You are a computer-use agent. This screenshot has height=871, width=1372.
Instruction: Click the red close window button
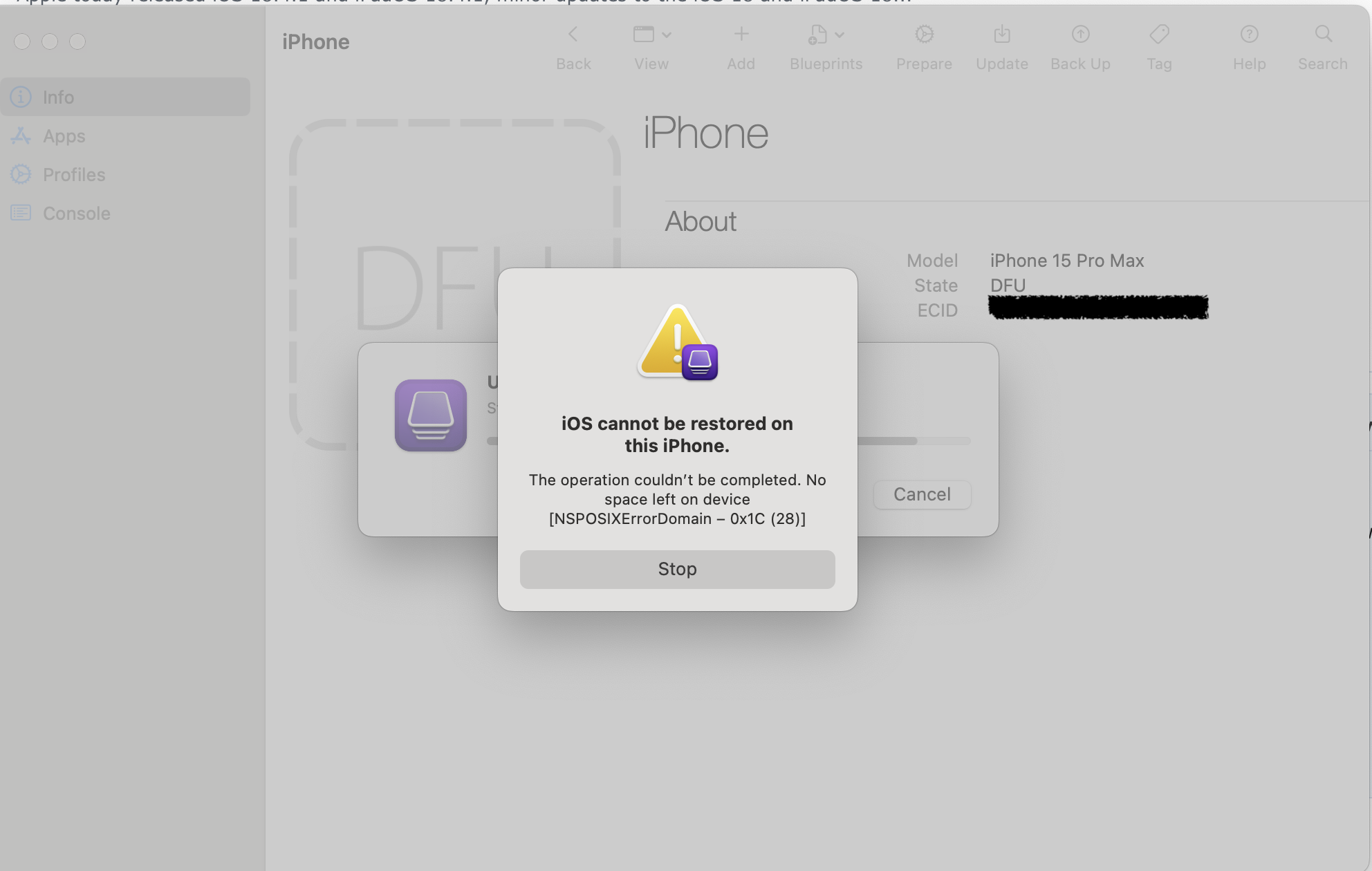22,41
